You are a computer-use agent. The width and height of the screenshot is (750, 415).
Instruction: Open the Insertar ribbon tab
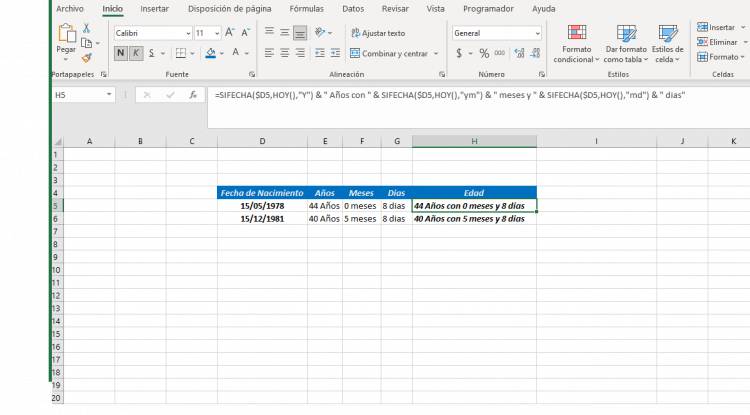154,8
